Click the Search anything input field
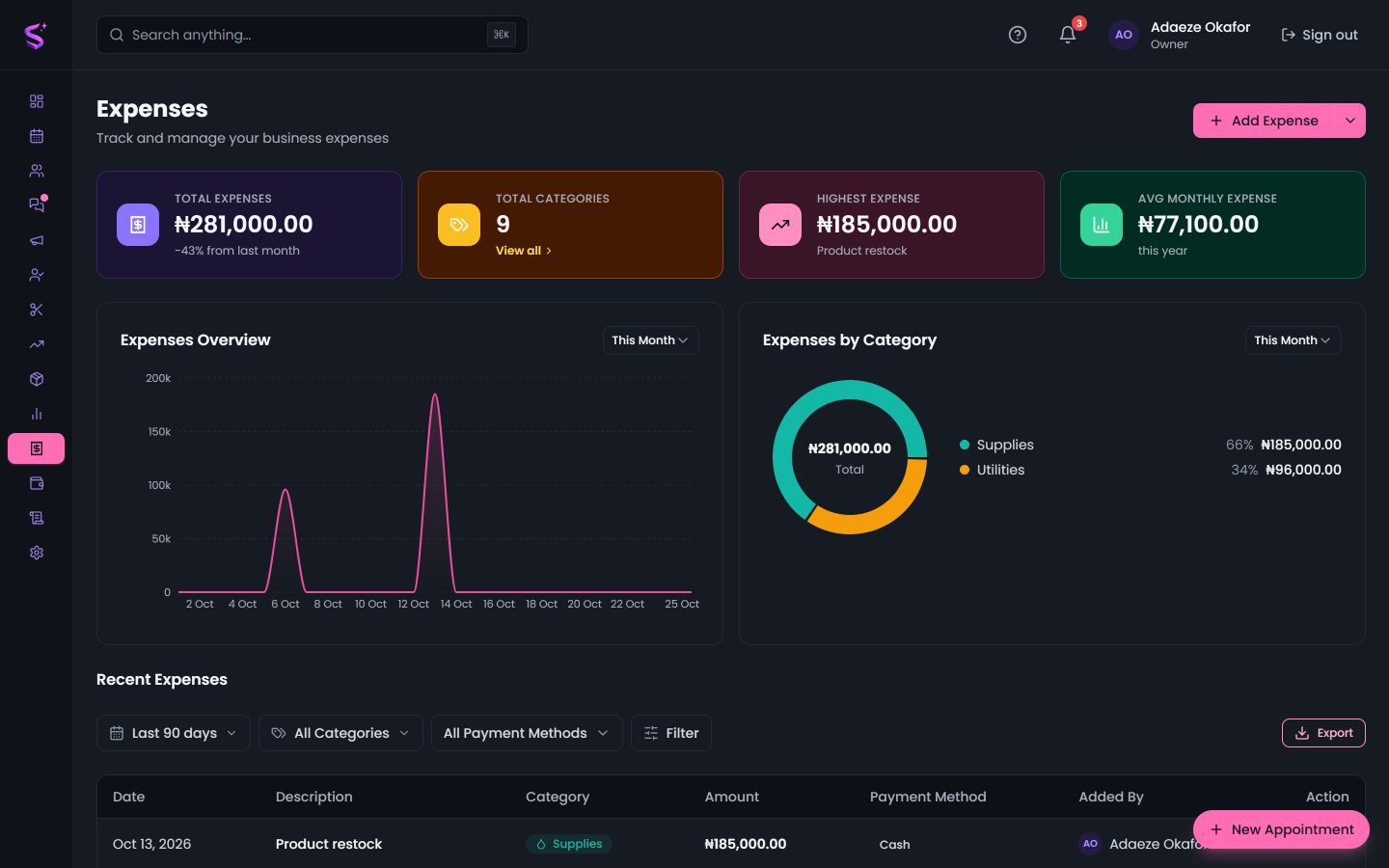Image resolution: width=1389 pixels, height=868 pixels. [x=313, y=35]
